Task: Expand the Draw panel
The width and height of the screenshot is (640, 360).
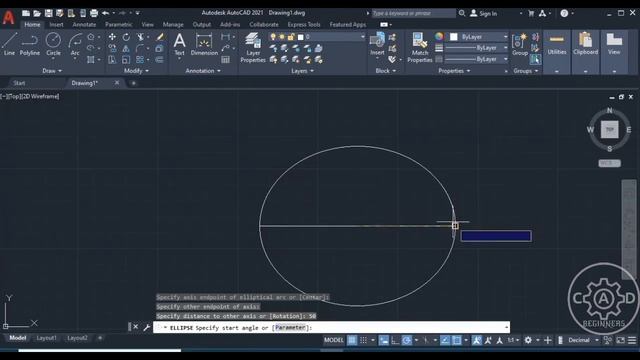Action: (52, 71)
